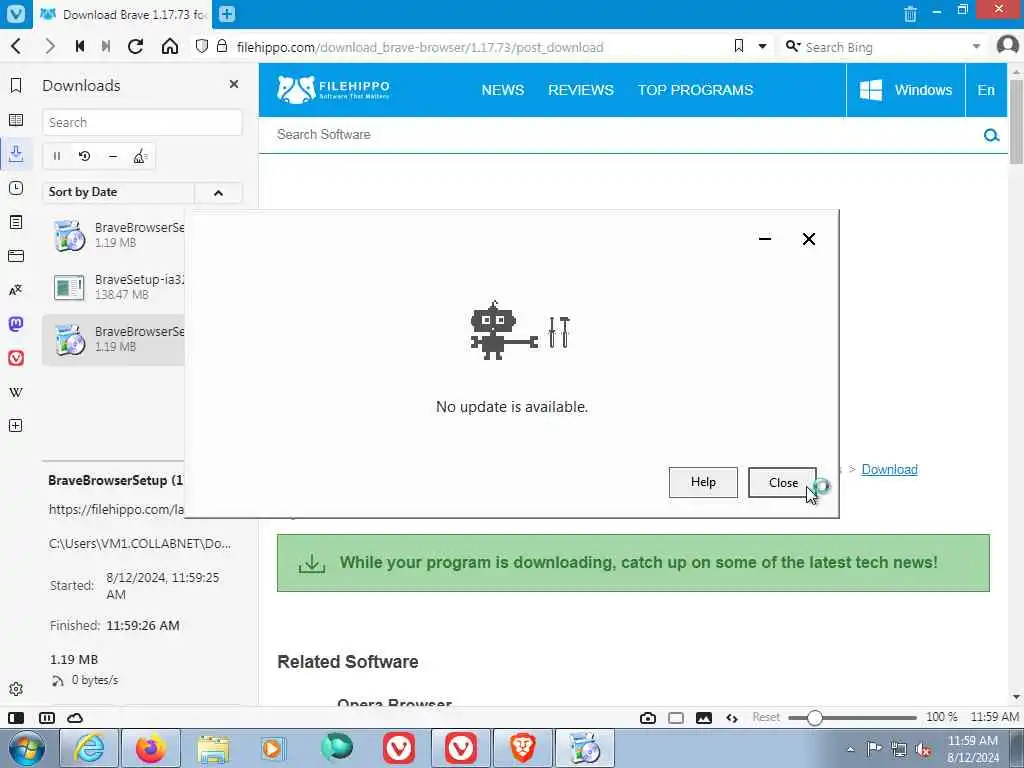1024x768 pixels.
Task: Open the FileHippo home logo
Action: pyautogui.click(x=333, y=90)
